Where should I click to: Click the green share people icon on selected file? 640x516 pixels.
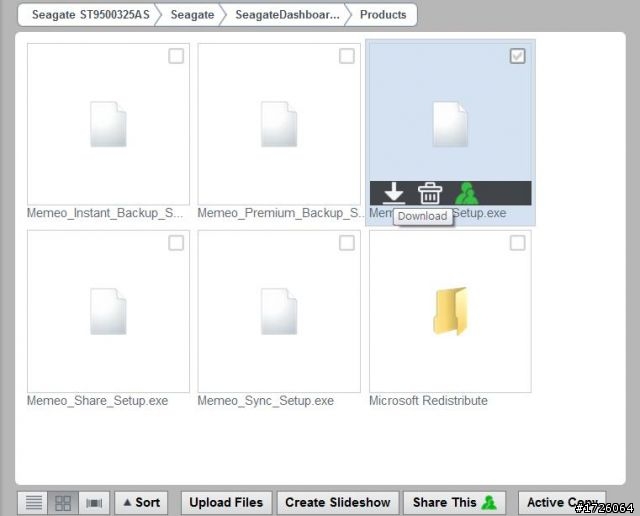[467, 193]
